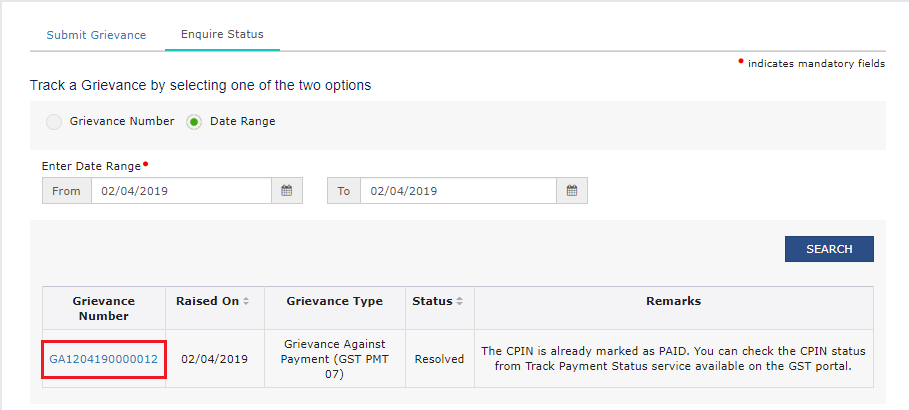909x410 pixels.
Task: Sort by the Raised On column arrows
Action: 246,302
